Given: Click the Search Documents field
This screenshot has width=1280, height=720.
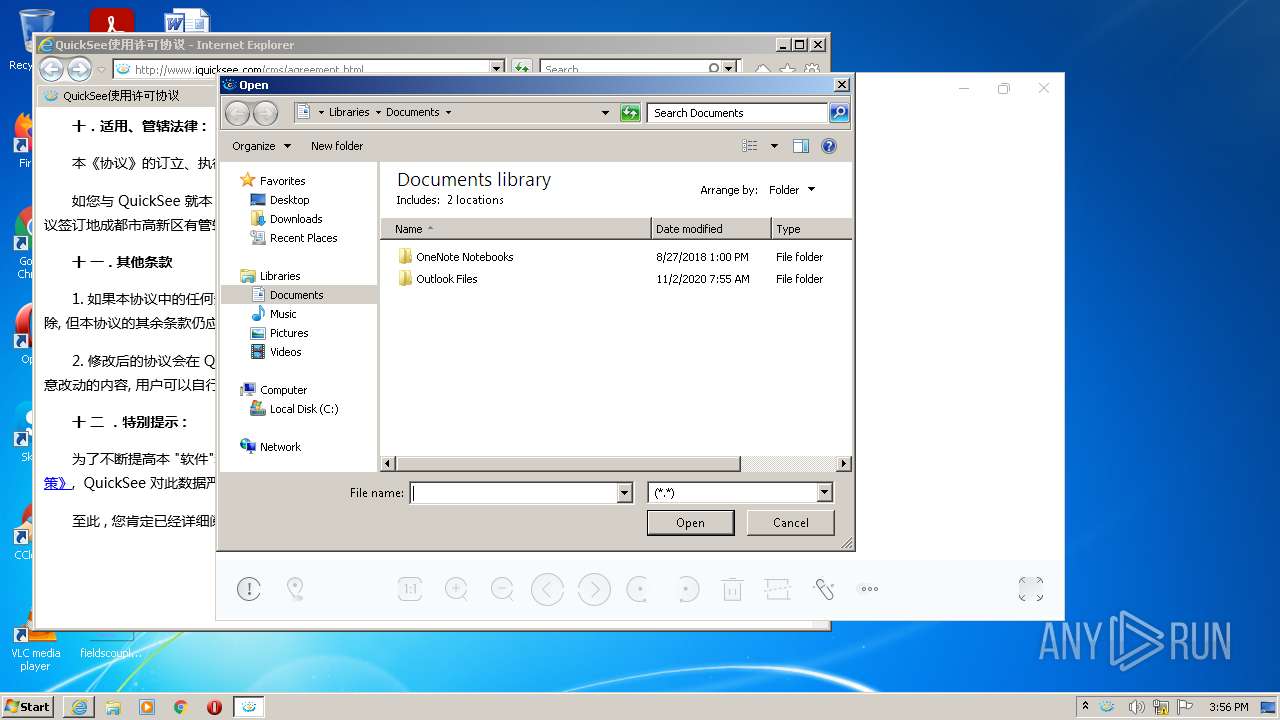Looking at the screenshot, I should click(x=738, y=113).
